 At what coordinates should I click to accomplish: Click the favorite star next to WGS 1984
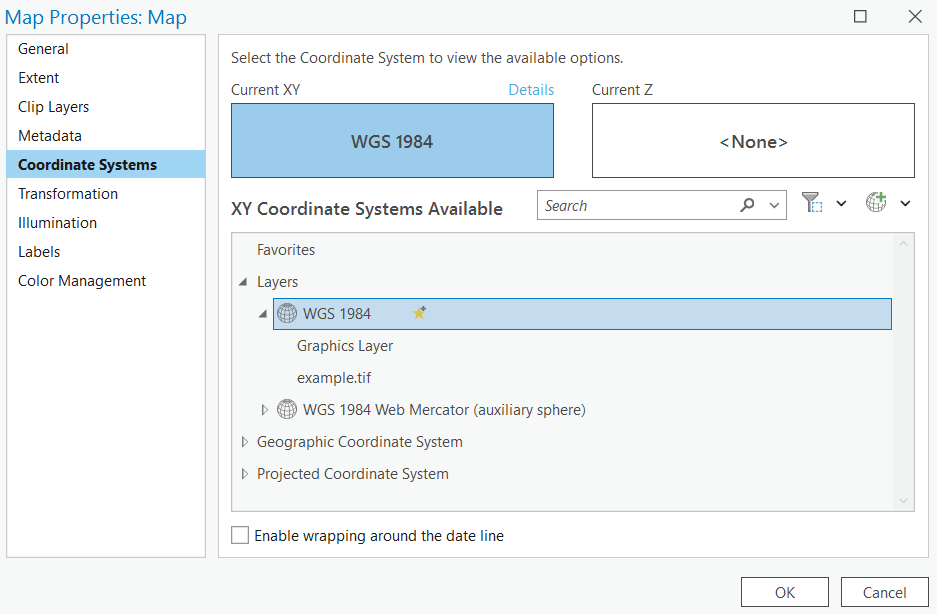pos(420,313)
